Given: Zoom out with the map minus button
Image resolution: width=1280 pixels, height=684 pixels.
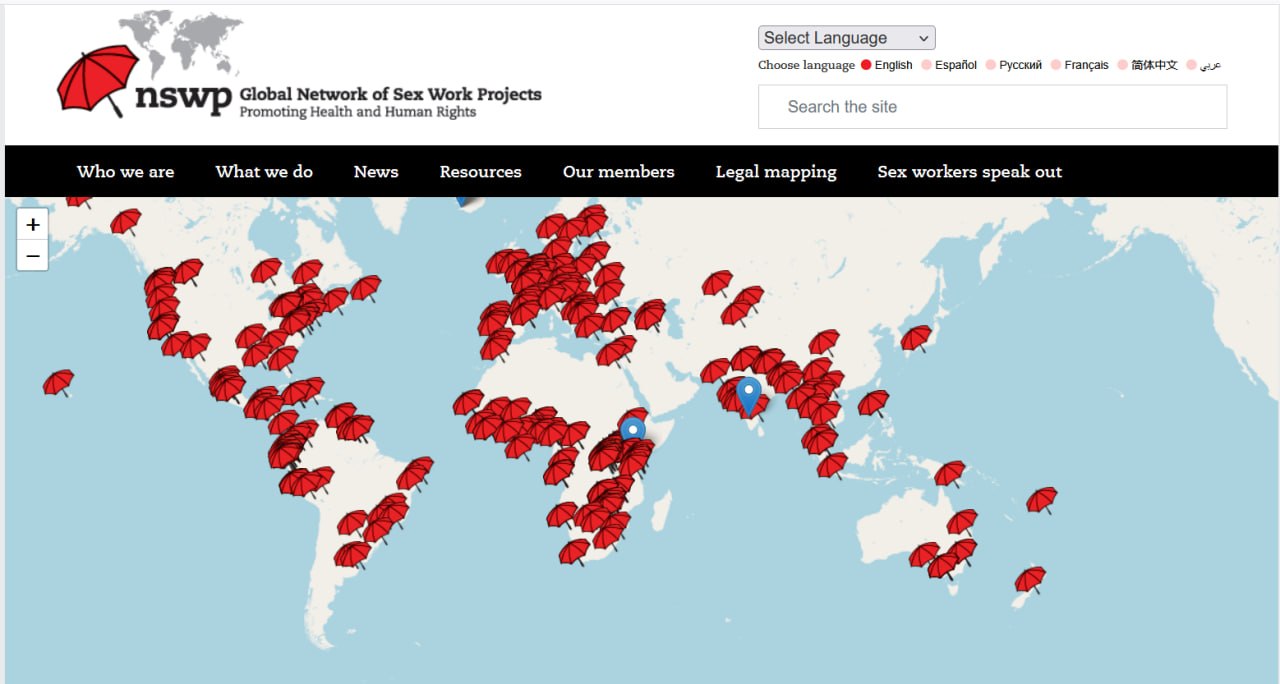Looking at the screenshot, I should (x=33, y=256).
